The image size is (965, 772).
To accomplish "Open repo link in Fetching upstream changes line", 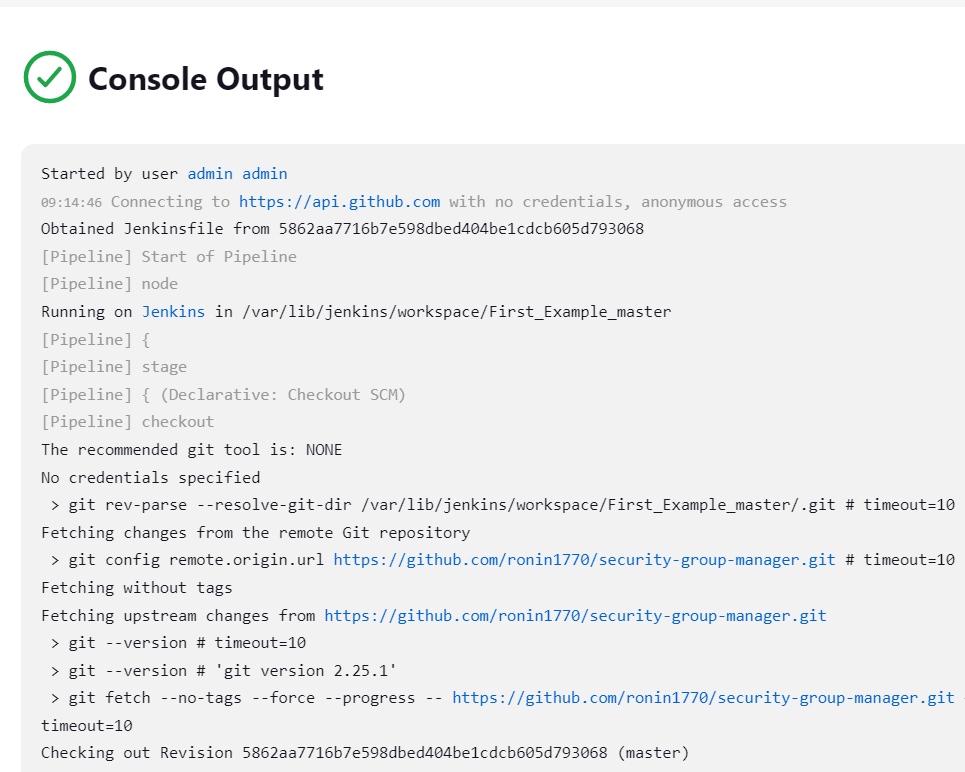I will click(x=575, y=616).
